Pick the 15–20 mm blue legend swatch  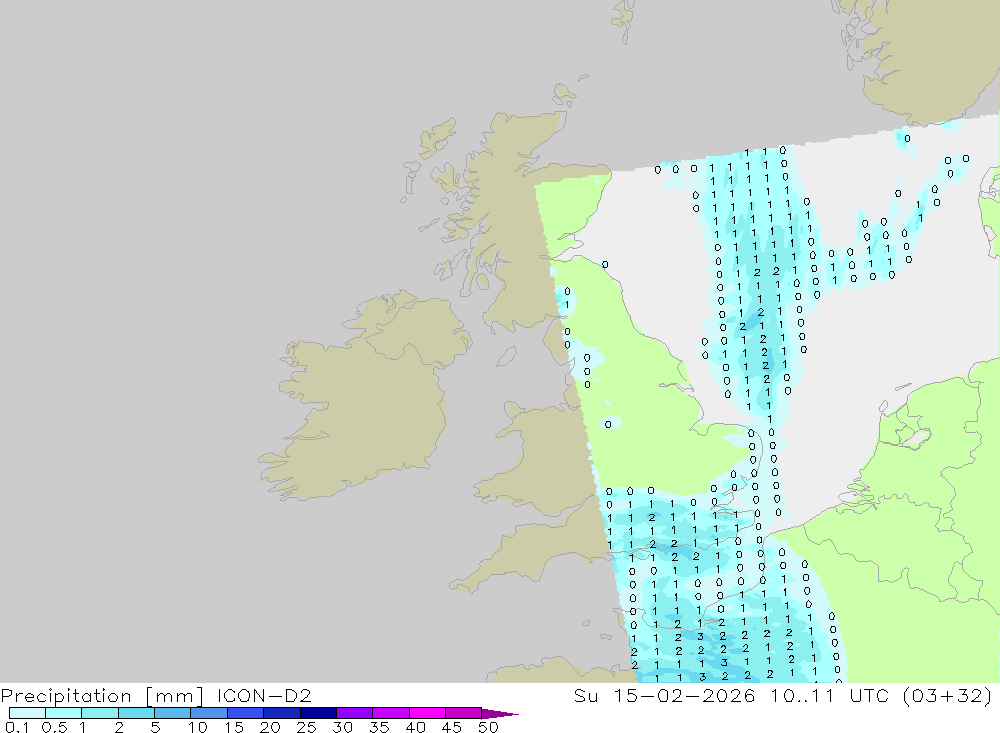coord(246,713)
